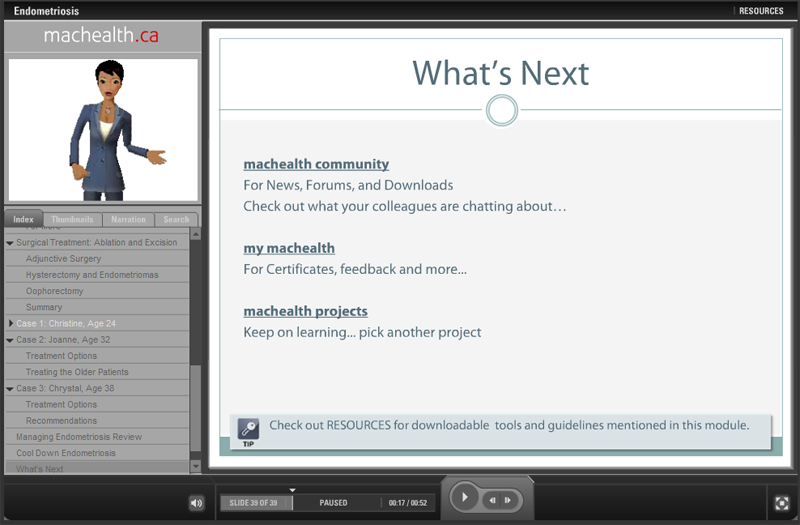800x525 pixels.
Task: Click the PAUSED status label
Action: point(333,503)
